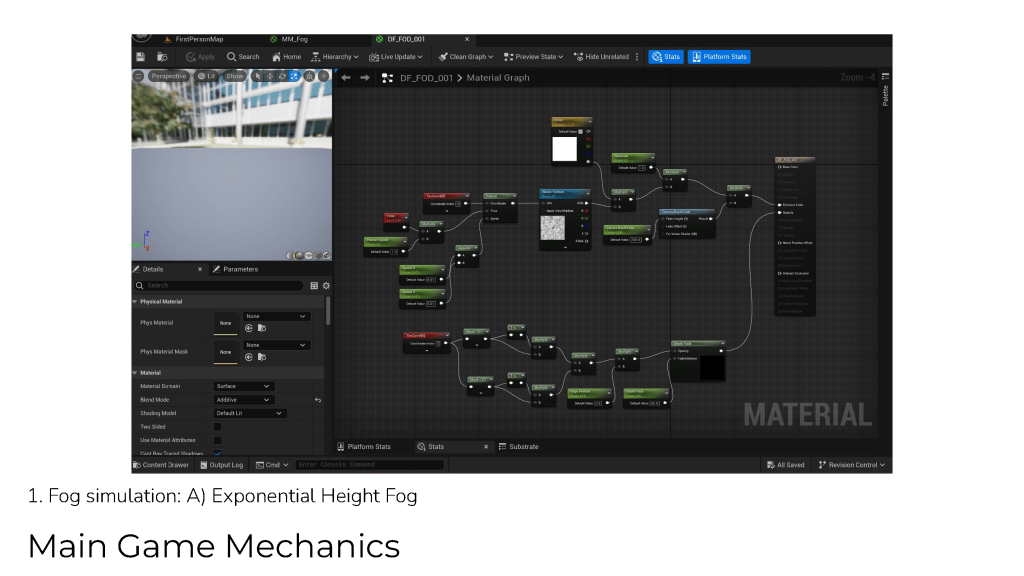
Task: Click the property matrix grid icon in Details
Action: (314, 285)
